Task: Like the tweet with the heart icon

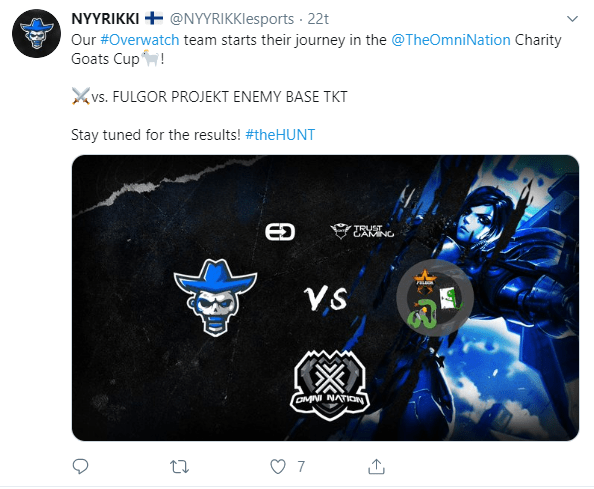Action: [278, 467]
